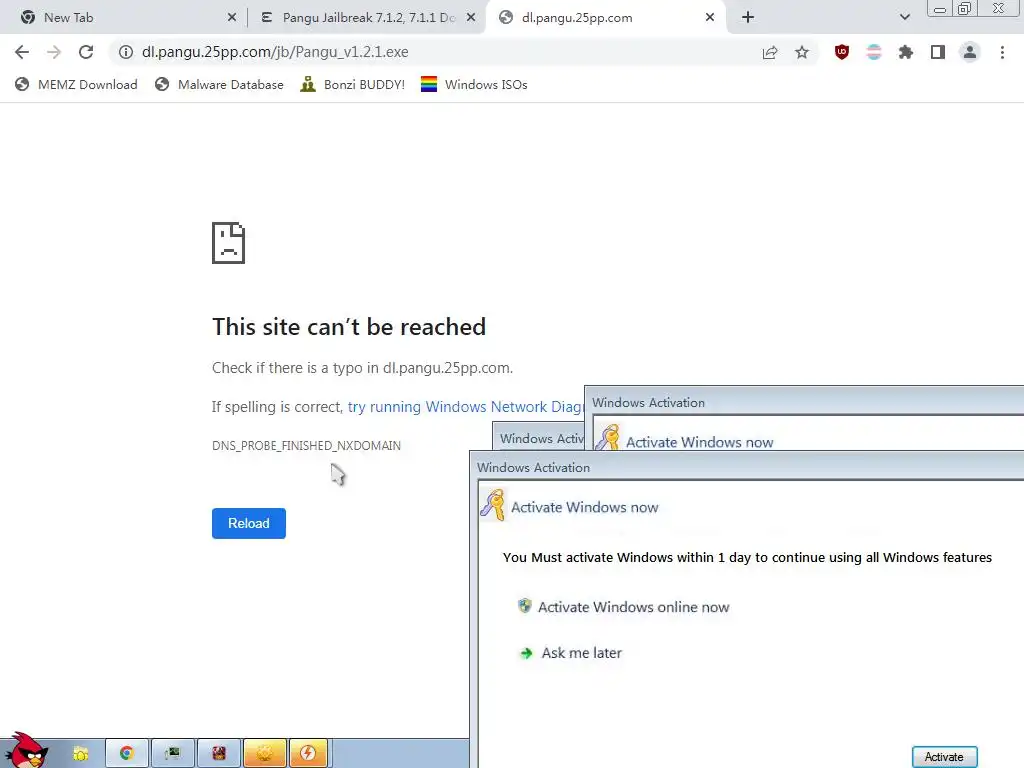Toggle the side panel icon
Image resolution: width=1024 pixels, height=768 pixels.
pyautogui.click(x=938, y=52)
